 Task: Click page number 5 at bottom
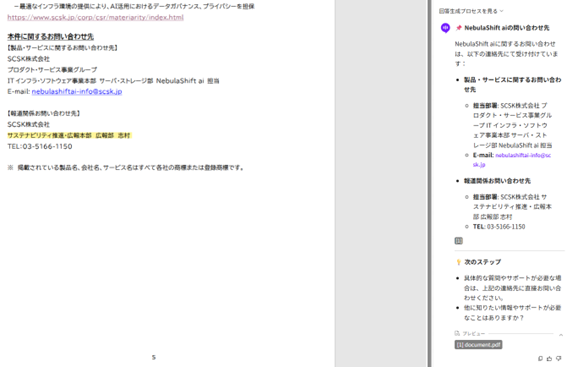point(154,357)
